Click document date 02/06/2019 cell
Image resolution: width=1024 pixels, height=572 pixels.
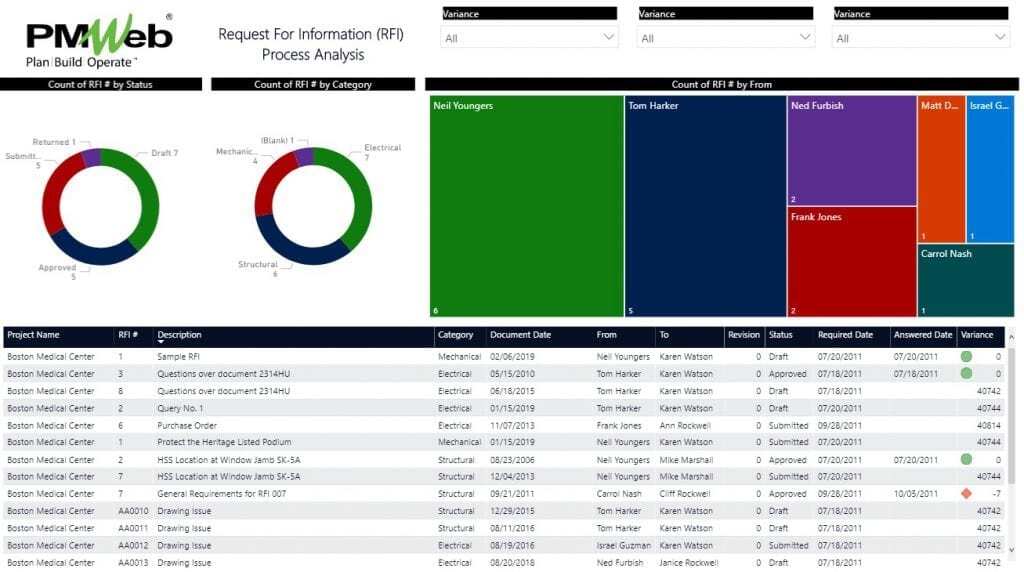512,357
